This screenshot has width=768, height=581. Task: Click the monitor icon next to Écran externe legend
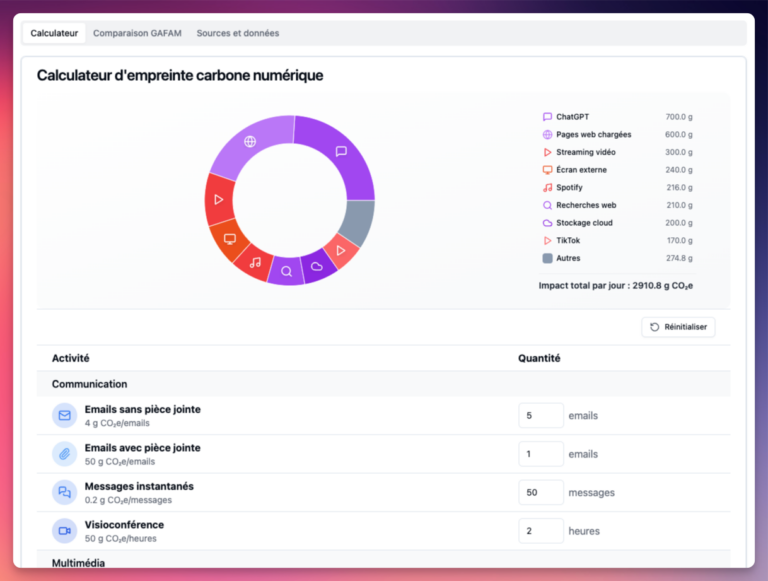(x=547, y=170)
